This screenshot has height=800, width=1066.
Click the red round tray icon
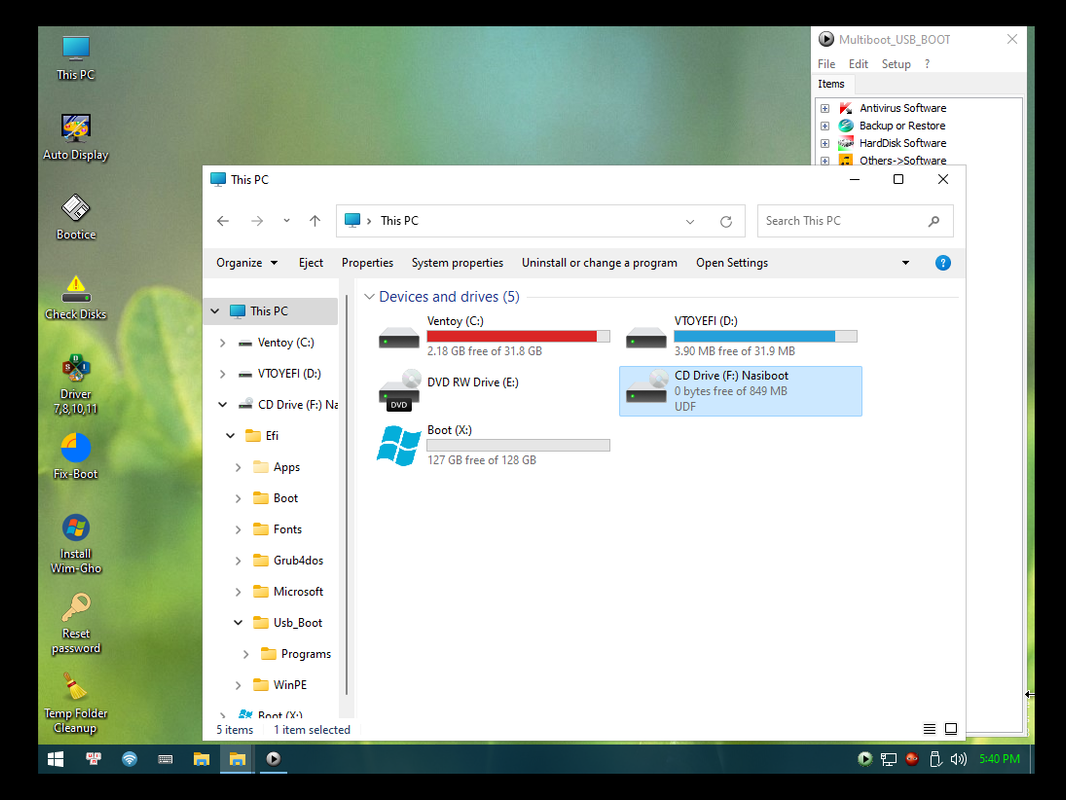(x=912, y=759)
